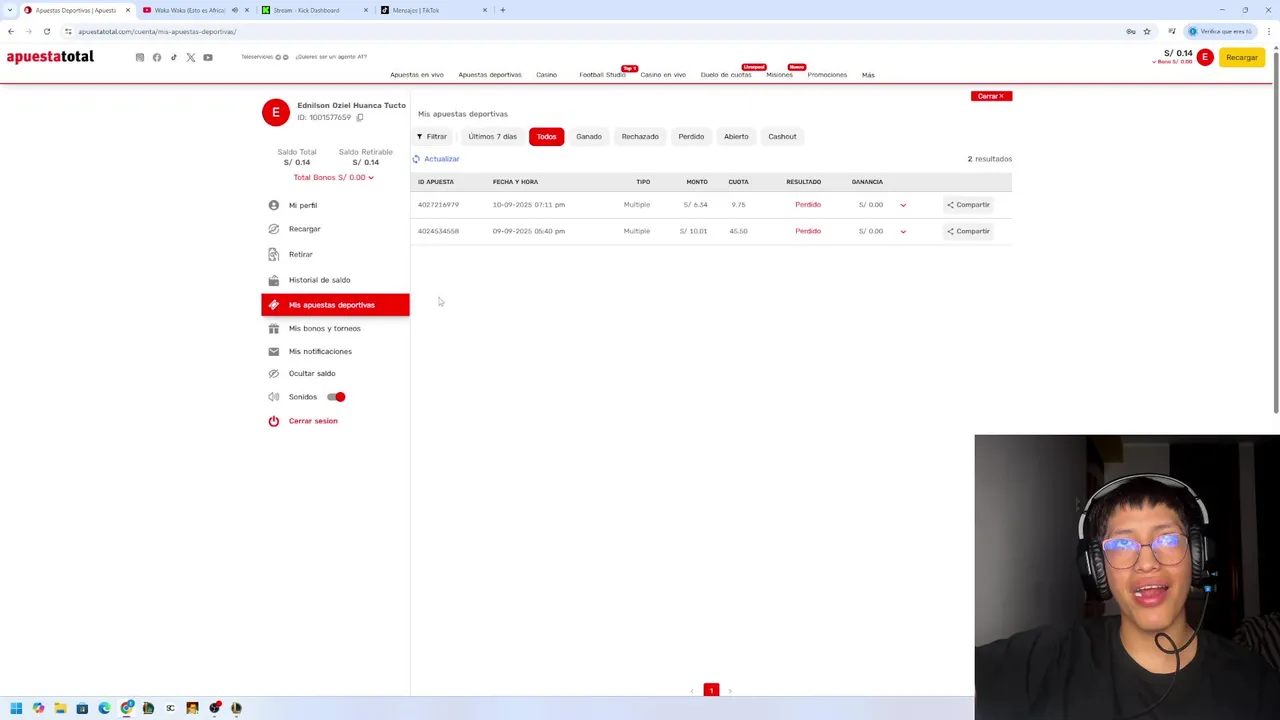Copy user ID 1001577659 with copy icon
Viewport: 1280px width, 720px height.
(360, 117)
